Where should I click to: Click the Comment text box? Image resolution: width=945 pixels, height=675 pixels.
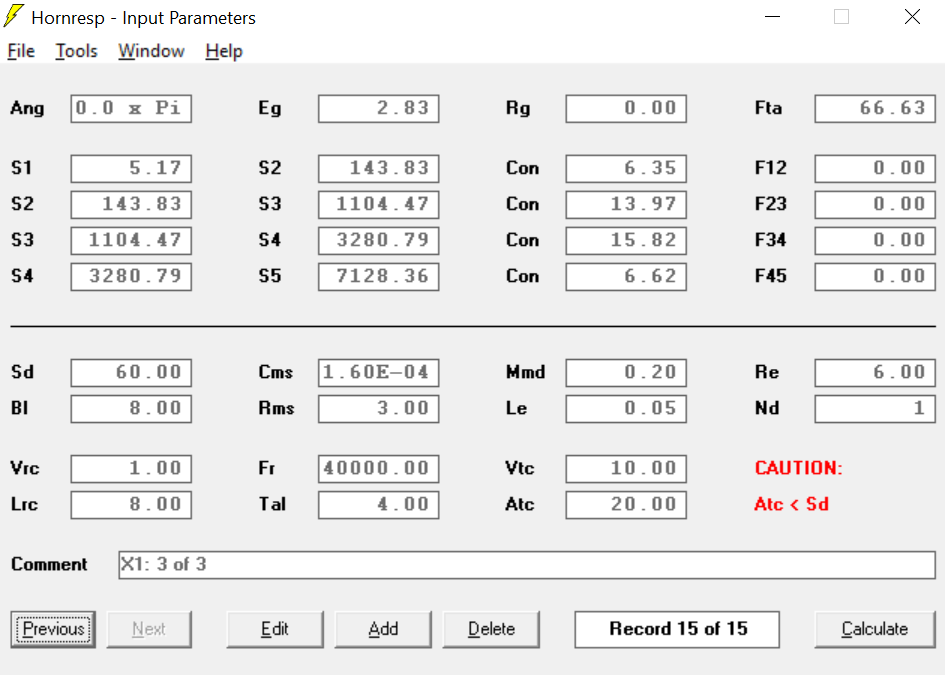pos(527,565)
